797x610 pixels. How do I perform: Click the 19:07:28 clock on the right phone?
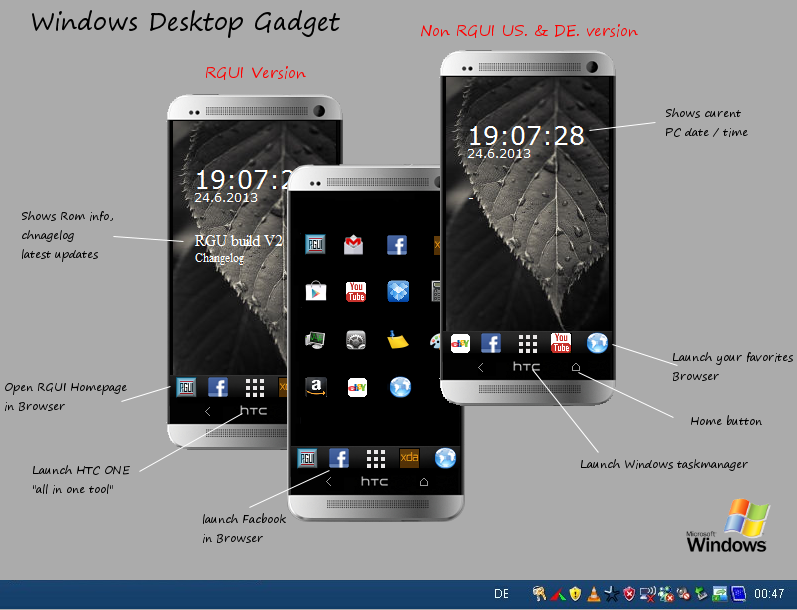point(526,136)
